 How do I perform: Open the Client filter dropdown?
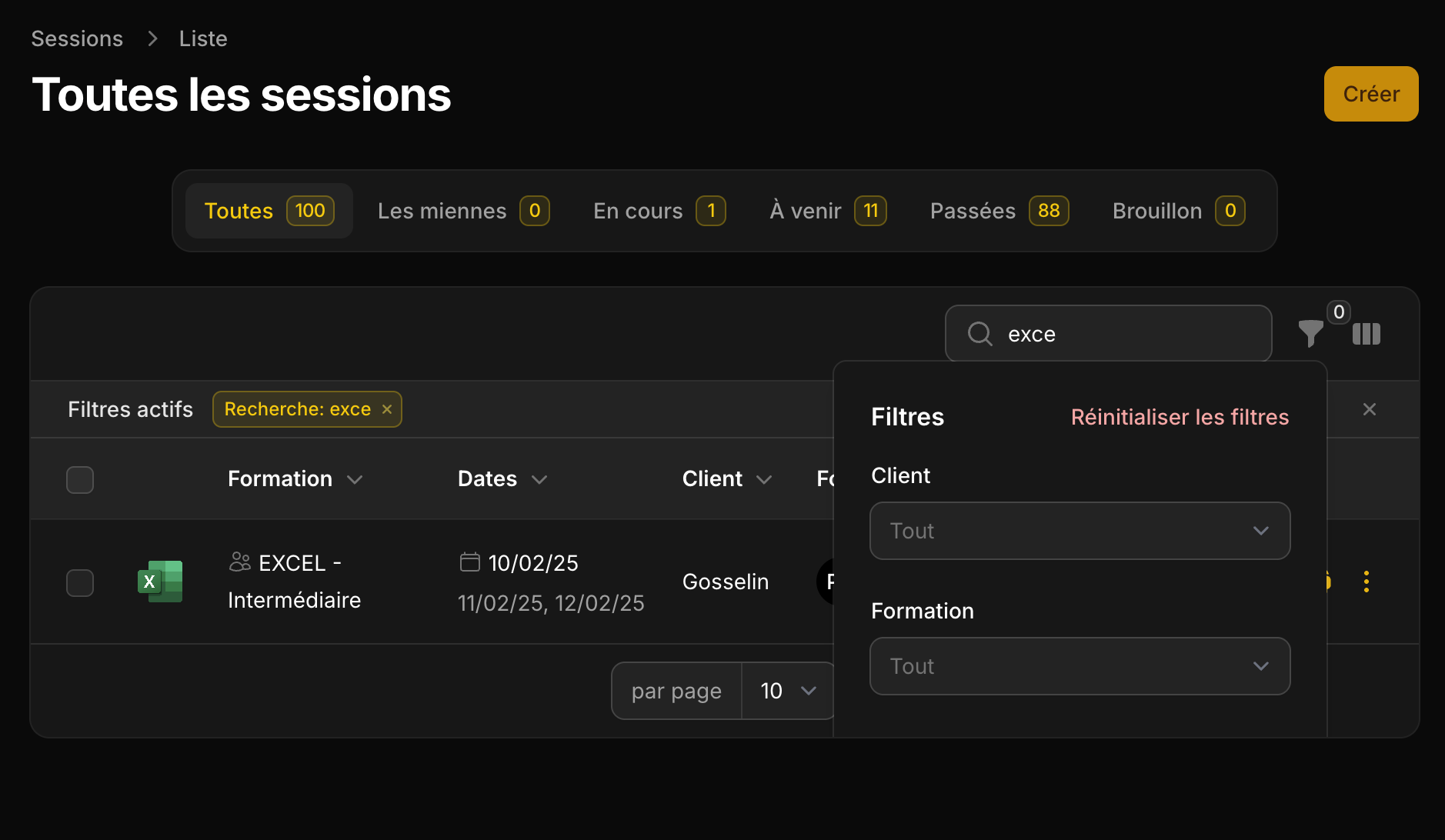coord(1080,531)
